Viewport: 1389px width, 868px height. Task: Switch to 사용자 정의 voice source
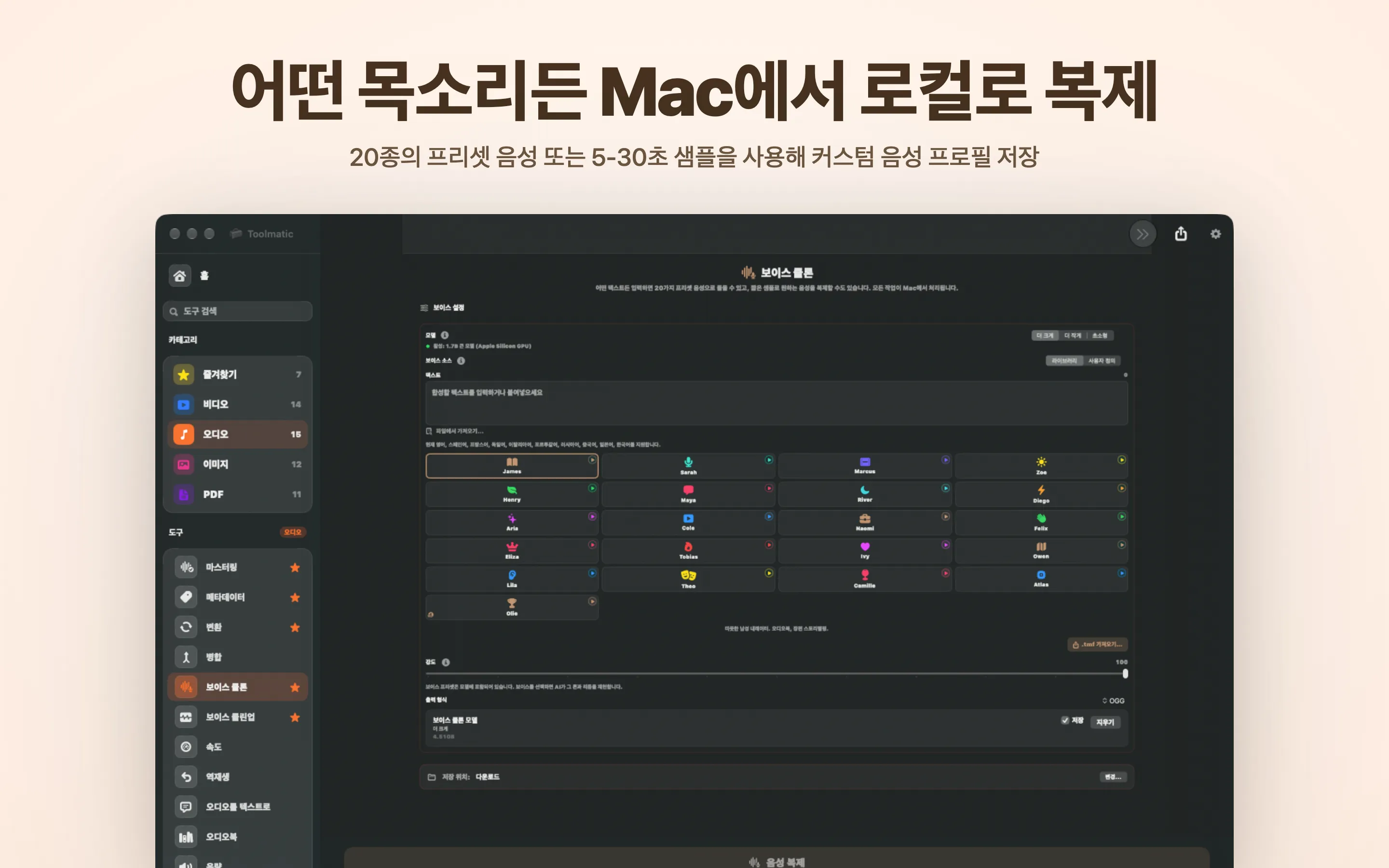tap(1102, 361)
